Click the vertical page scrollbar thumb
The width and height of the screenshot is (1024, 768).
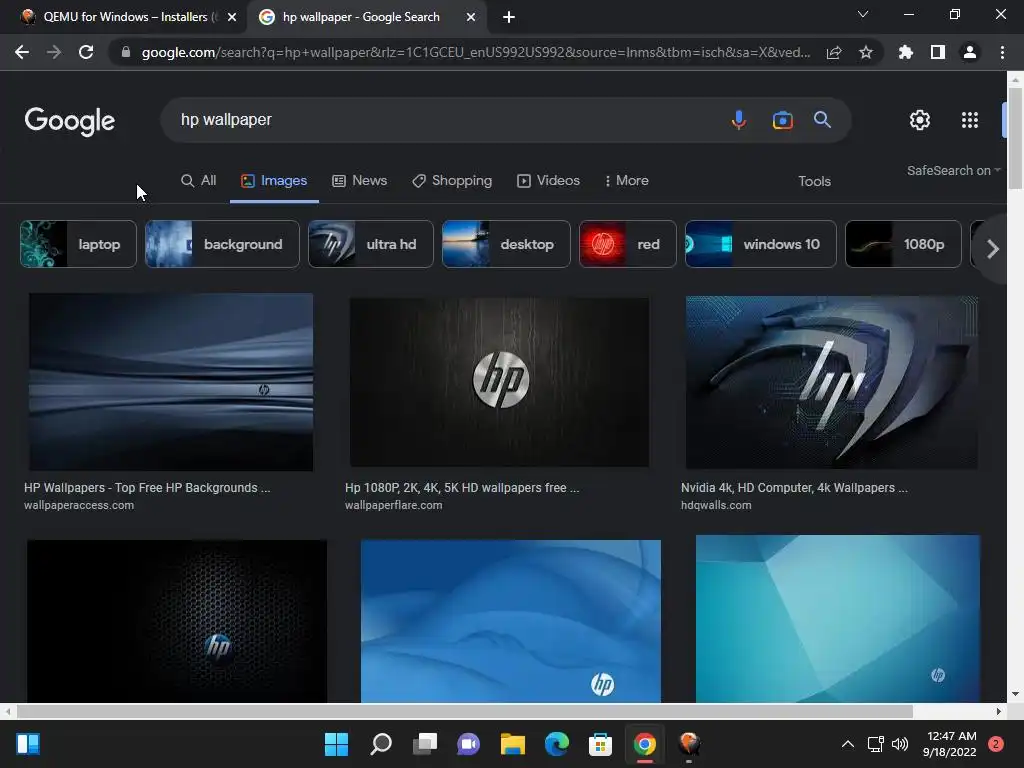click(1015, 137)
